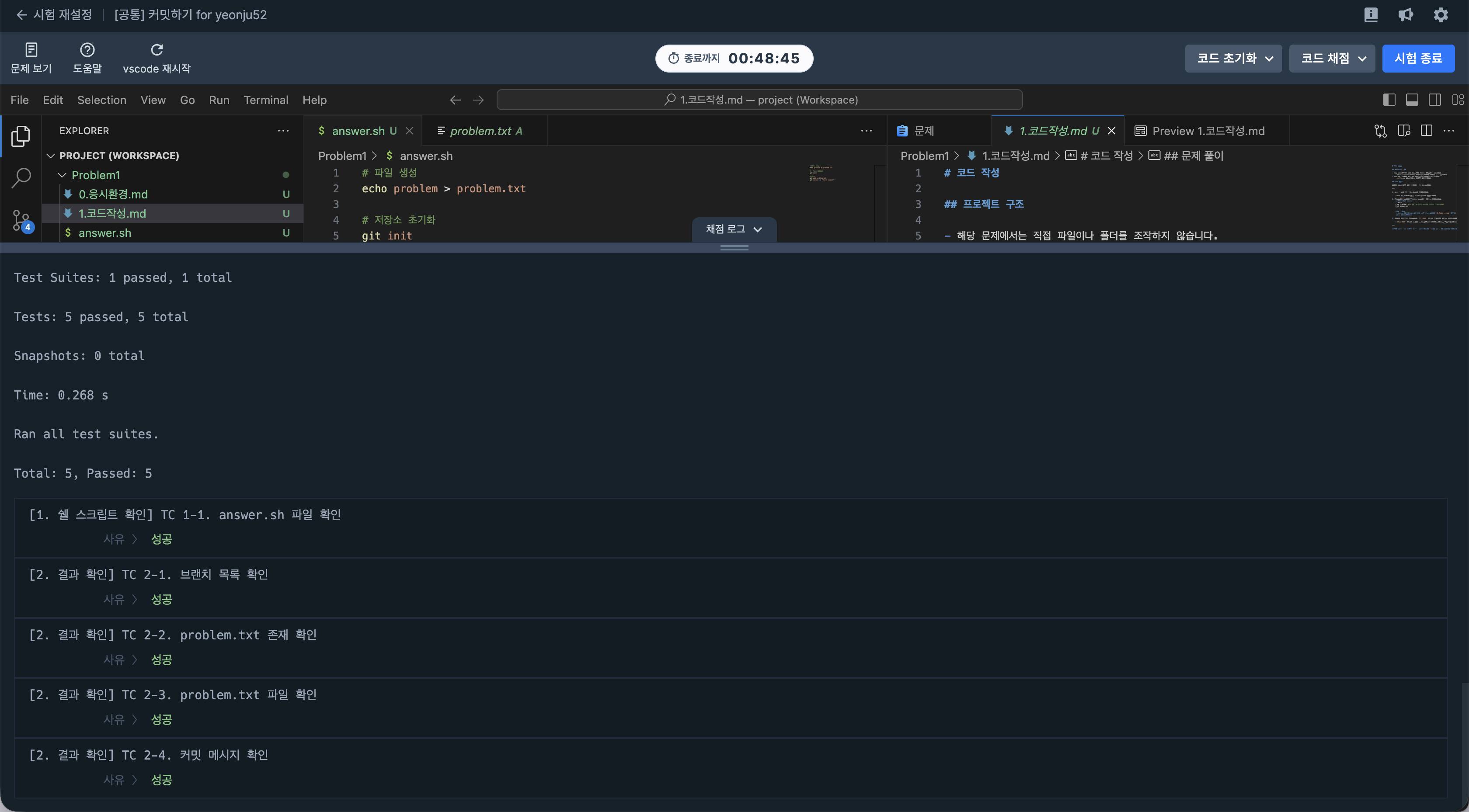Open the Terminal menu
Image resolution: width=1469 pixels, height=812 pixels.
click(x=266, y=100)
